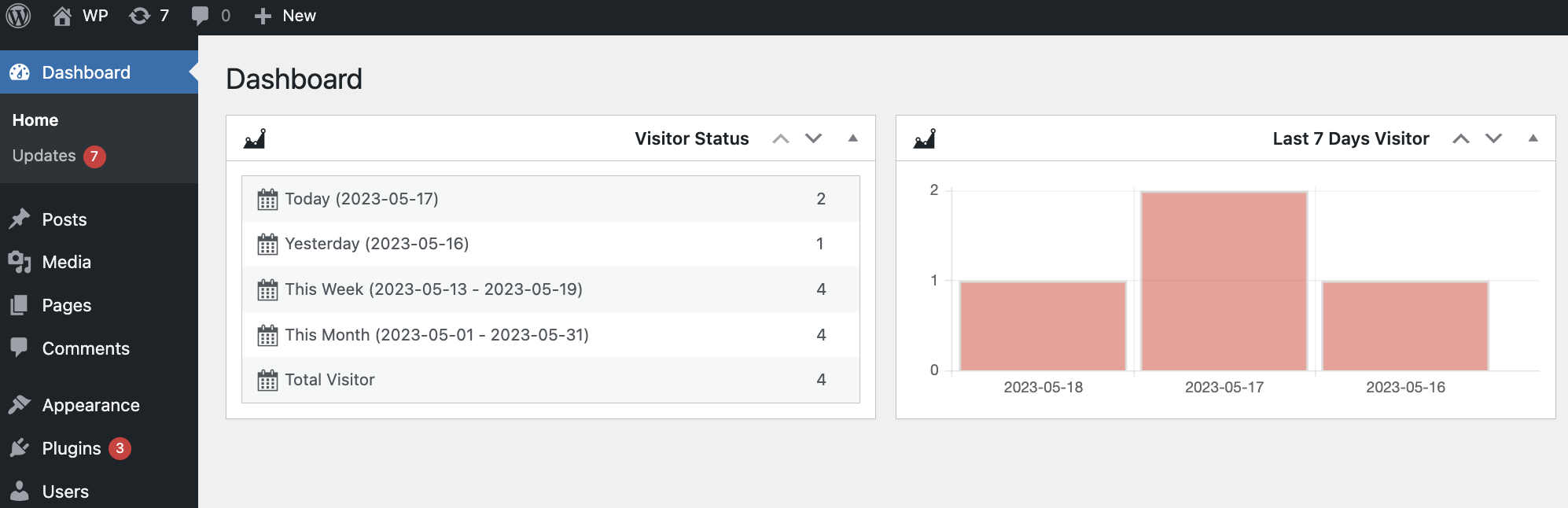Open Posts from the sidebar
The height and width of the screenshot is (508, 1568).
pyautogui.click(x=64, y=219)
